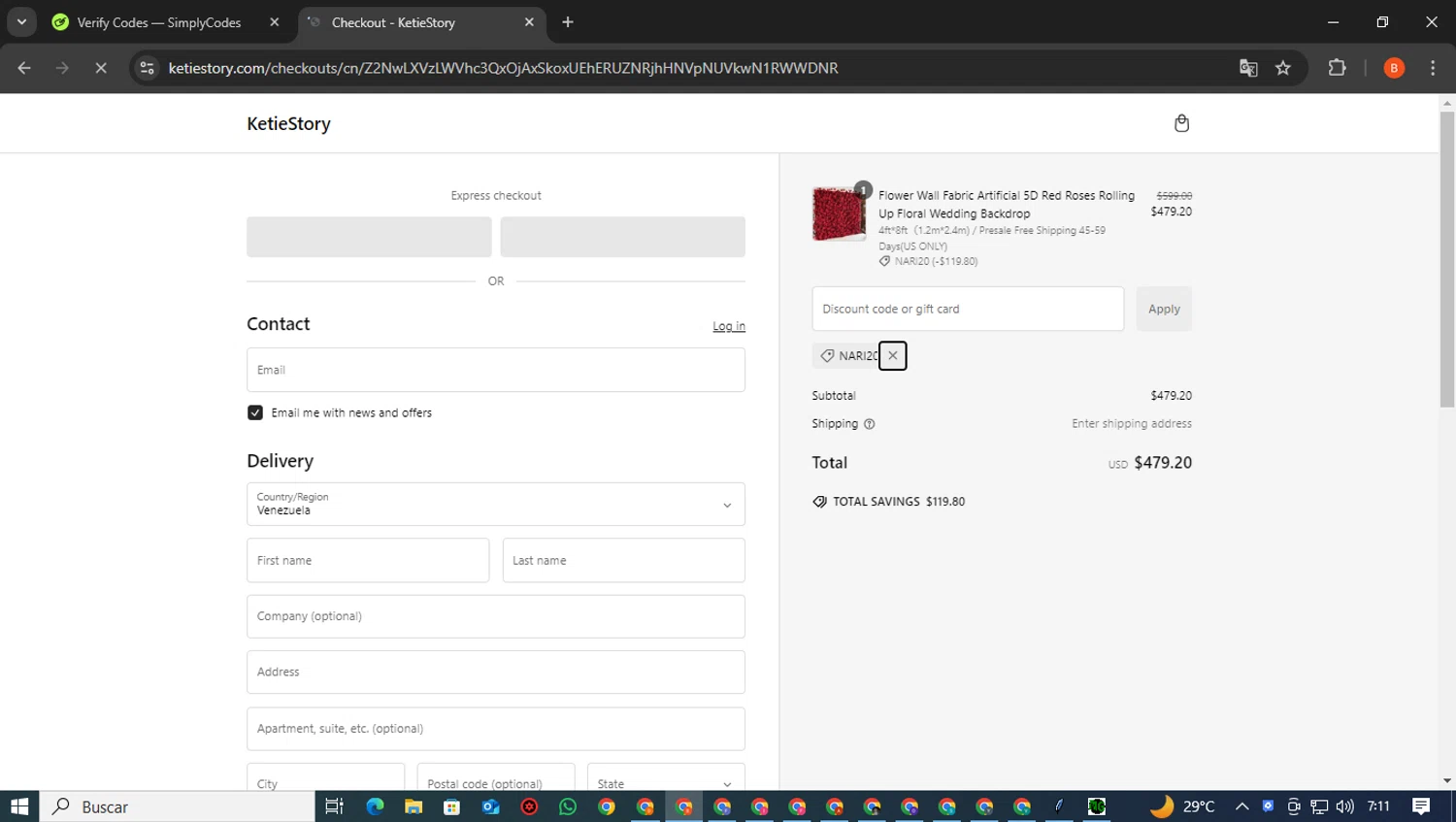The image size is (1456, 822).
Task: Click the First name field
Action: click(x=368, y=560)
